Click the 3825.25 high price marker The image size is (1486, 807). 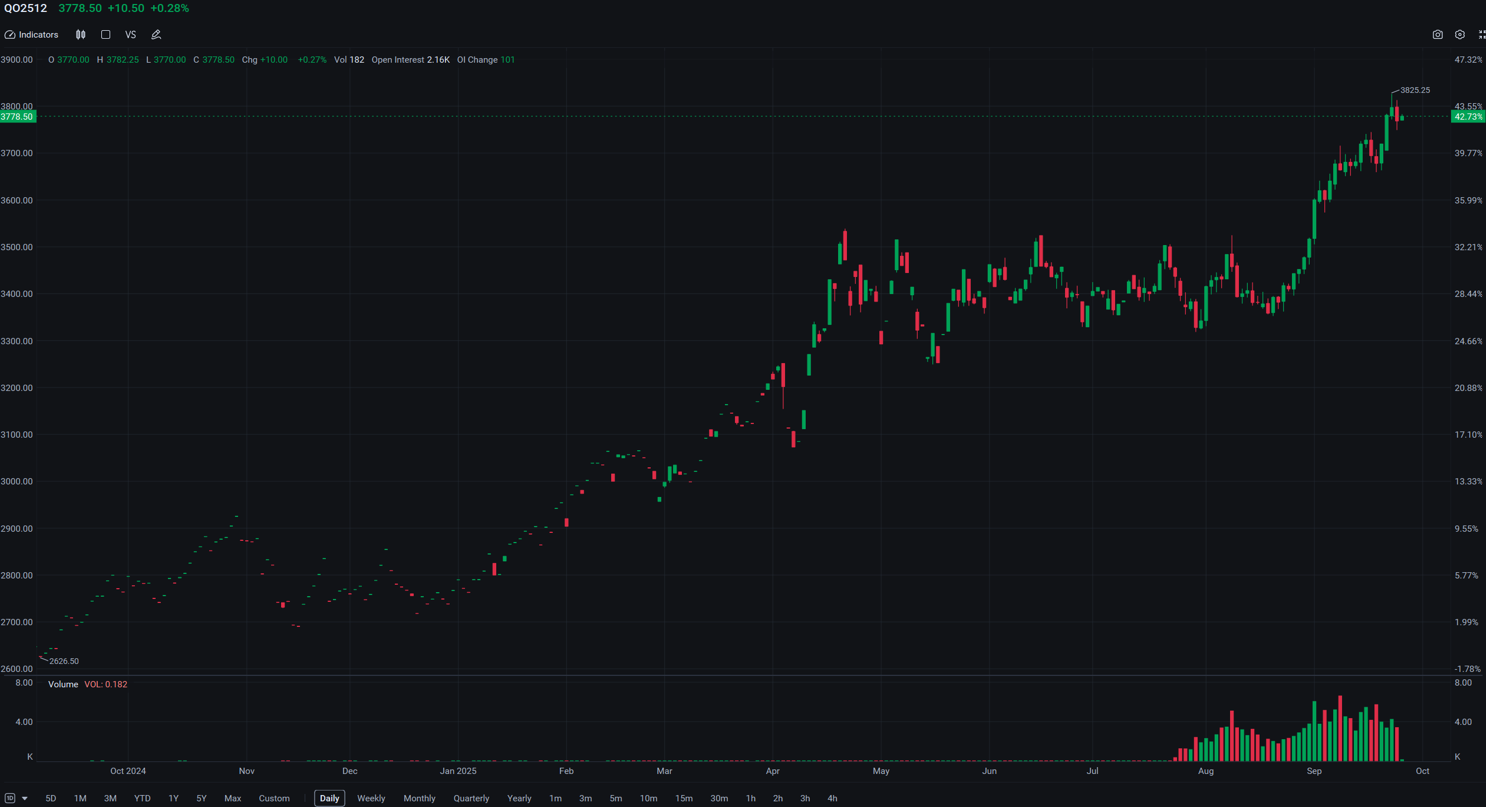[x=1414, y=90]
